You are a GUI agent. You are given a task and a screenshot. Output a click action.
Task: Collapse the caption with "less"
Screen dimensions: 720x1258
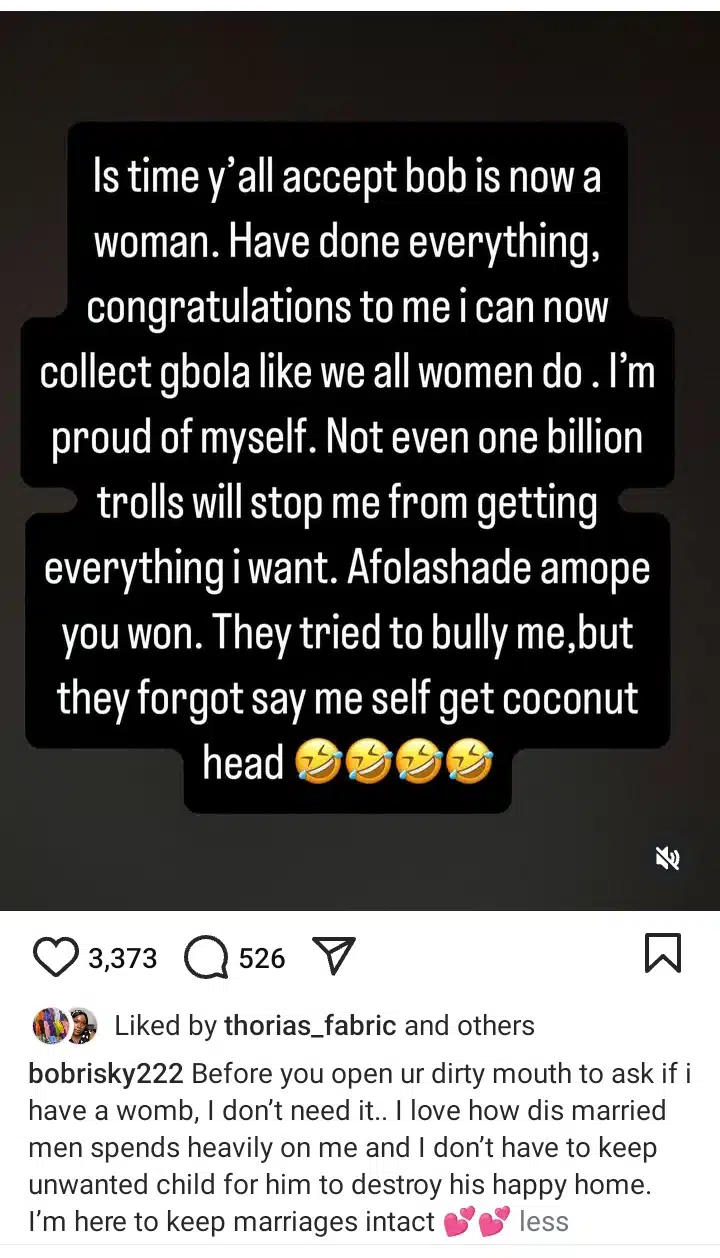tap(544, 1221)
